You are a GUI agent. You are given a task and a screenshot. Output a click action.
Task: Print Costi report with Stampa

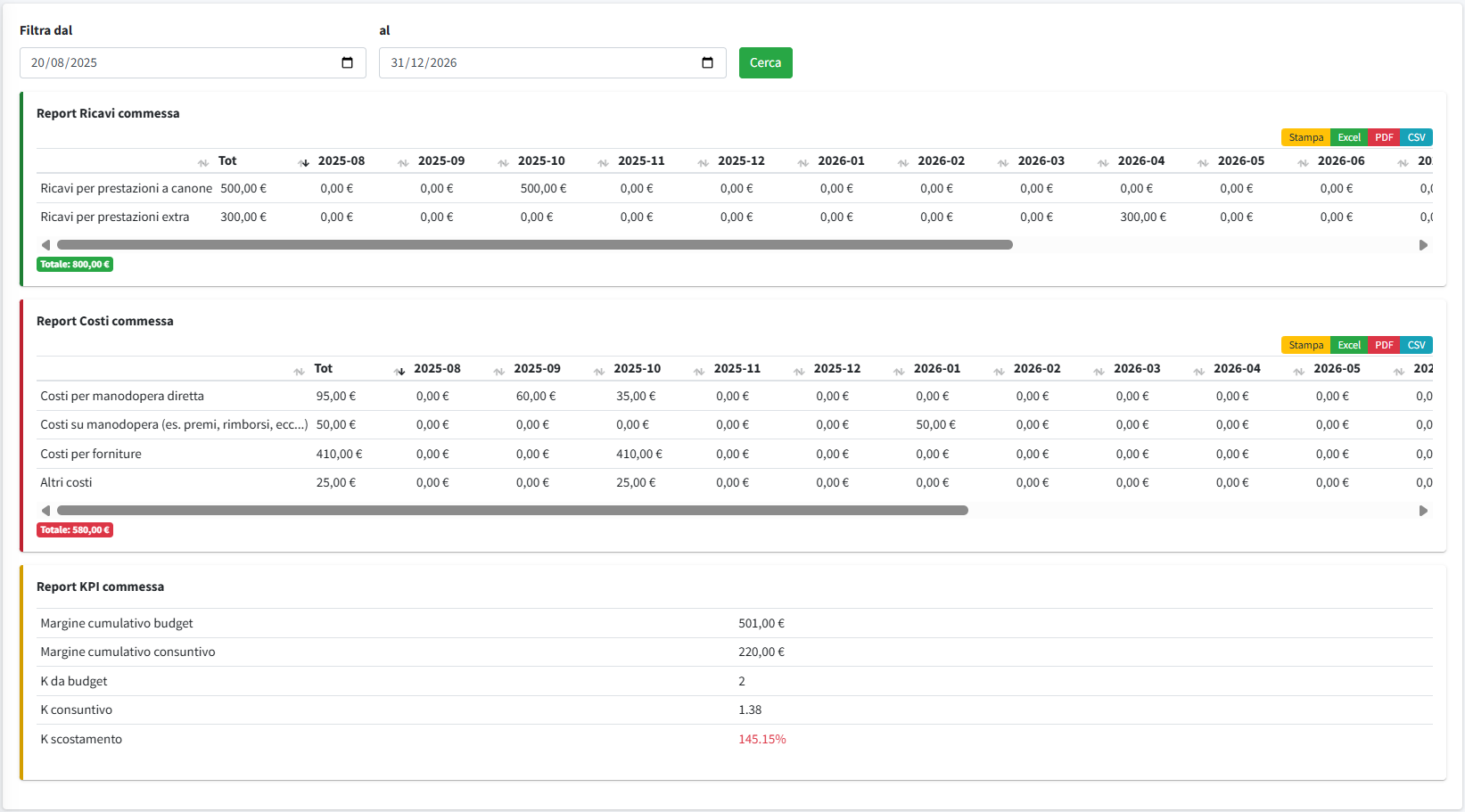(1305, 345)
